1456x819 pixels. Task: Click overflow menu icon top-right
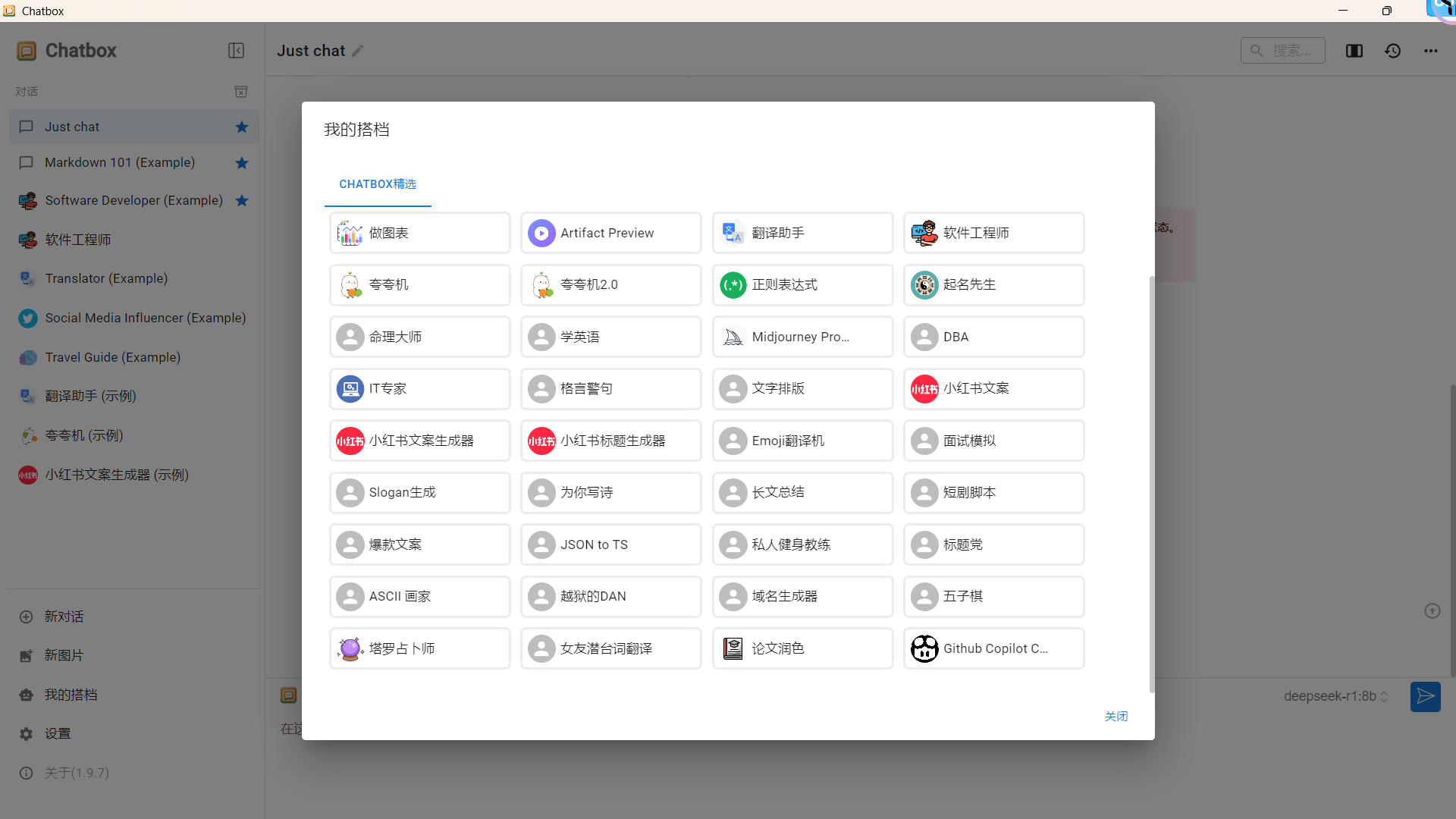[1431, 51]
